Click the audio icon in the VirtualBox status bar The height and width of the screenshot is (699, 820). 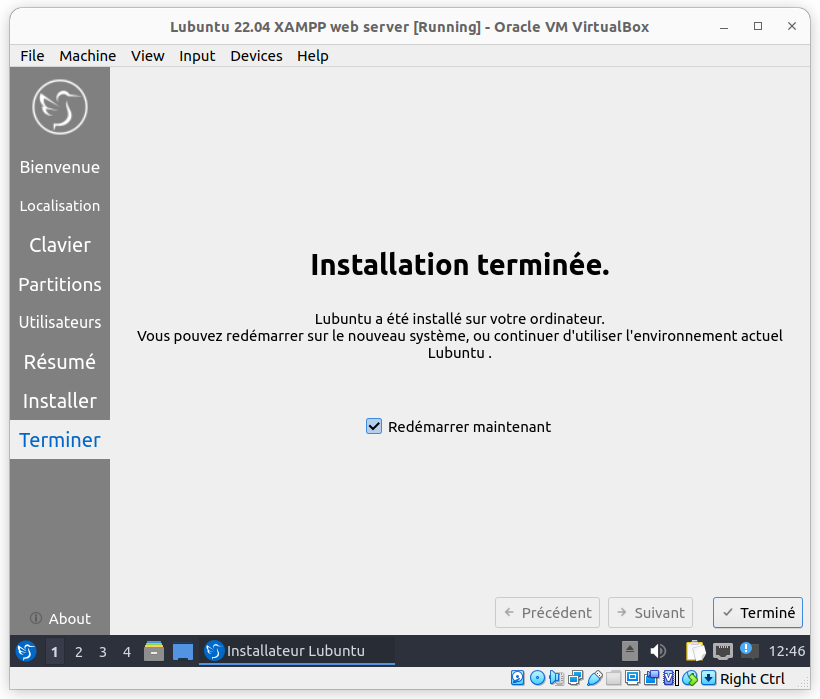[556, 678]
